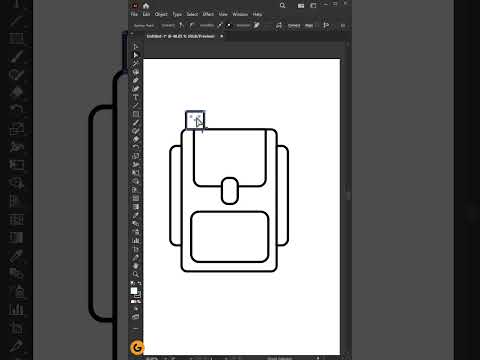Open the View menu

coord(223,14)
